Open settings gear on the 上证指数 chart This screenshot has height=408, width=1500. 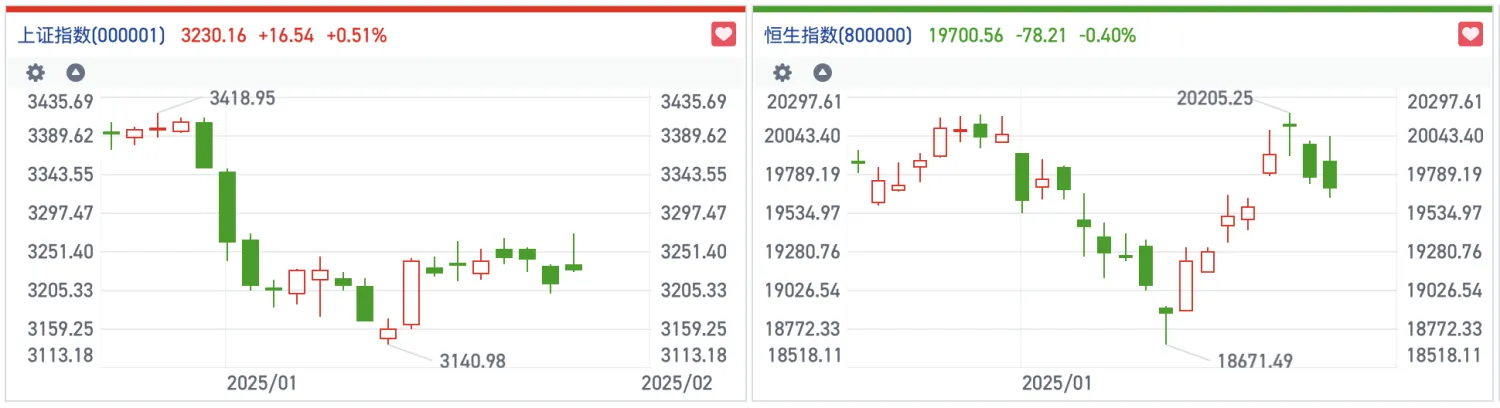pos(36,72)
